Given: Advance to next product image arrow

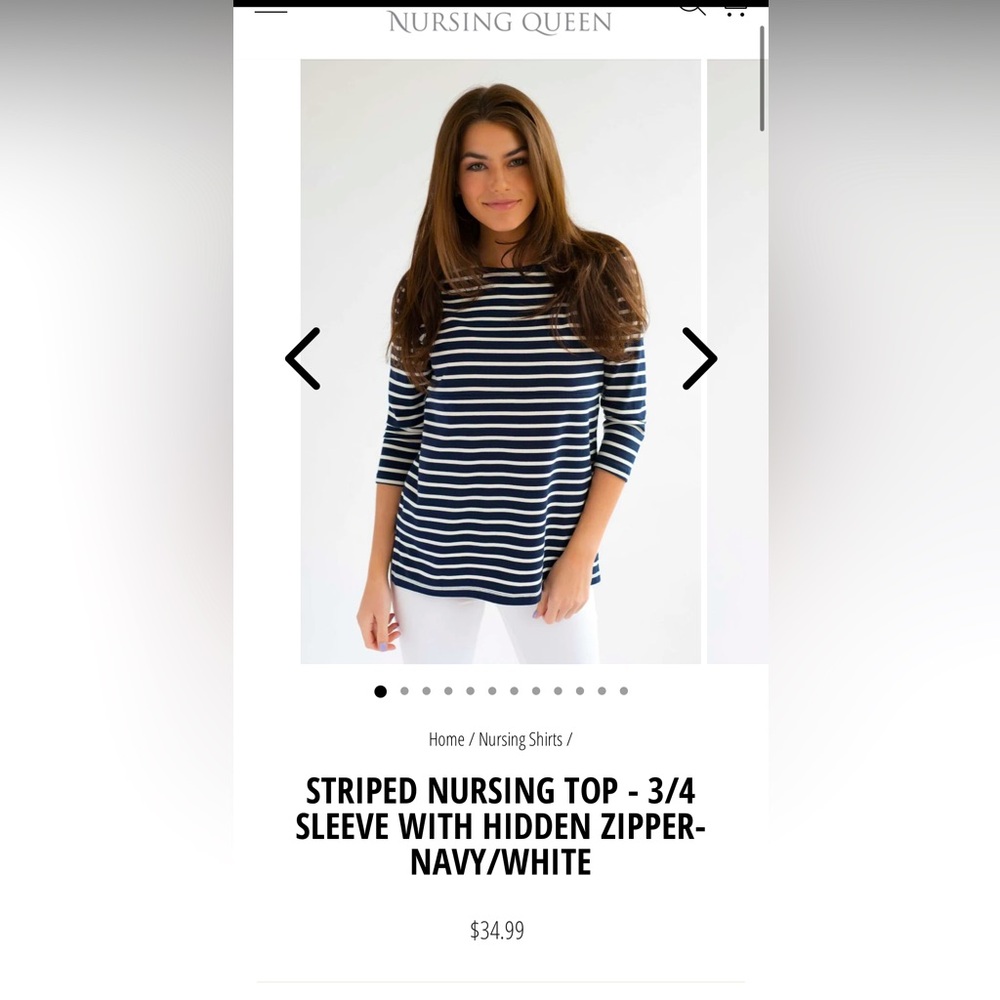Looking at the screenshot, I should point(700,358).
